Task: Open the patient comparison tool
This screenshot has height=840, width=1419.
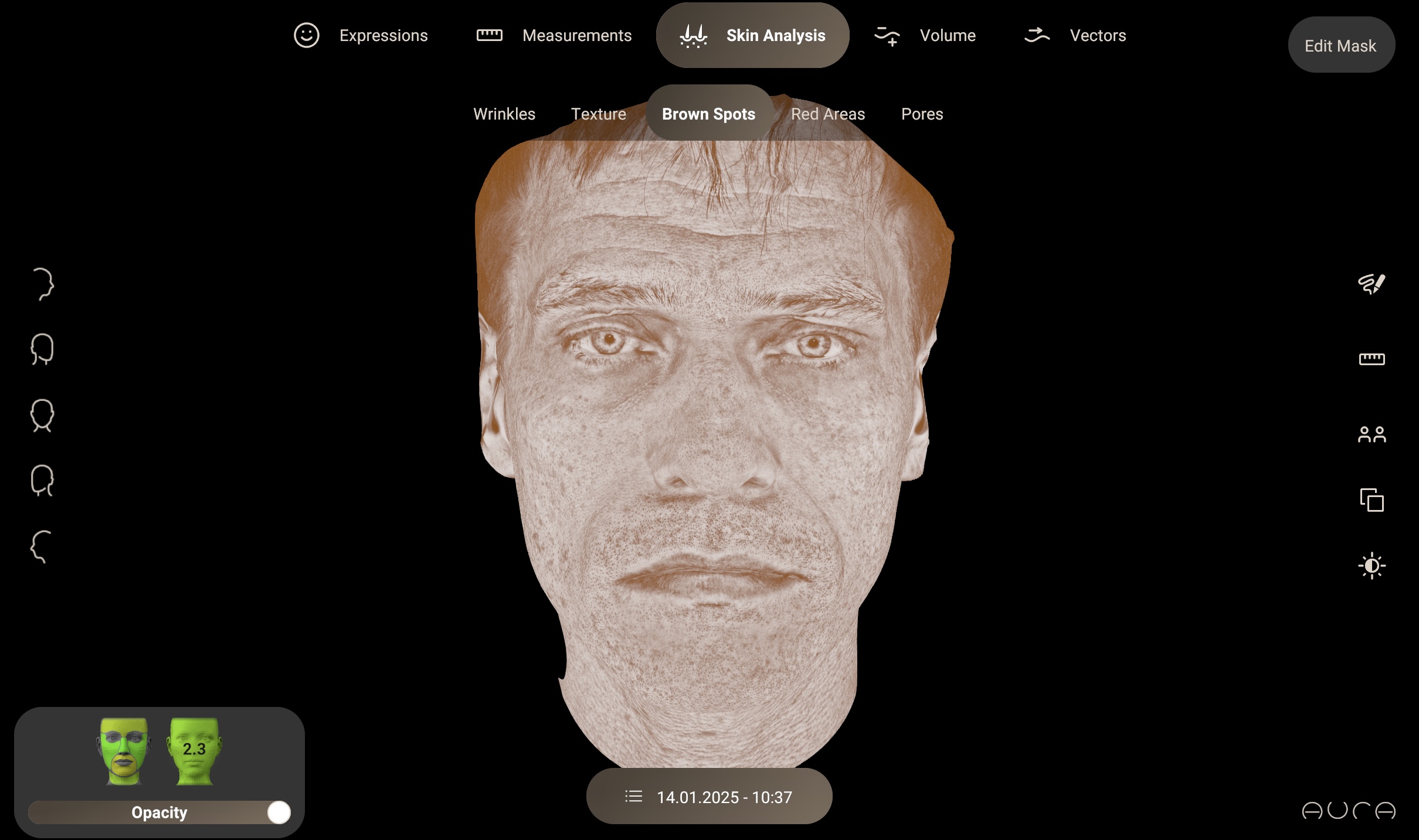Action: pyautogui.click(x=1372, y=433)
